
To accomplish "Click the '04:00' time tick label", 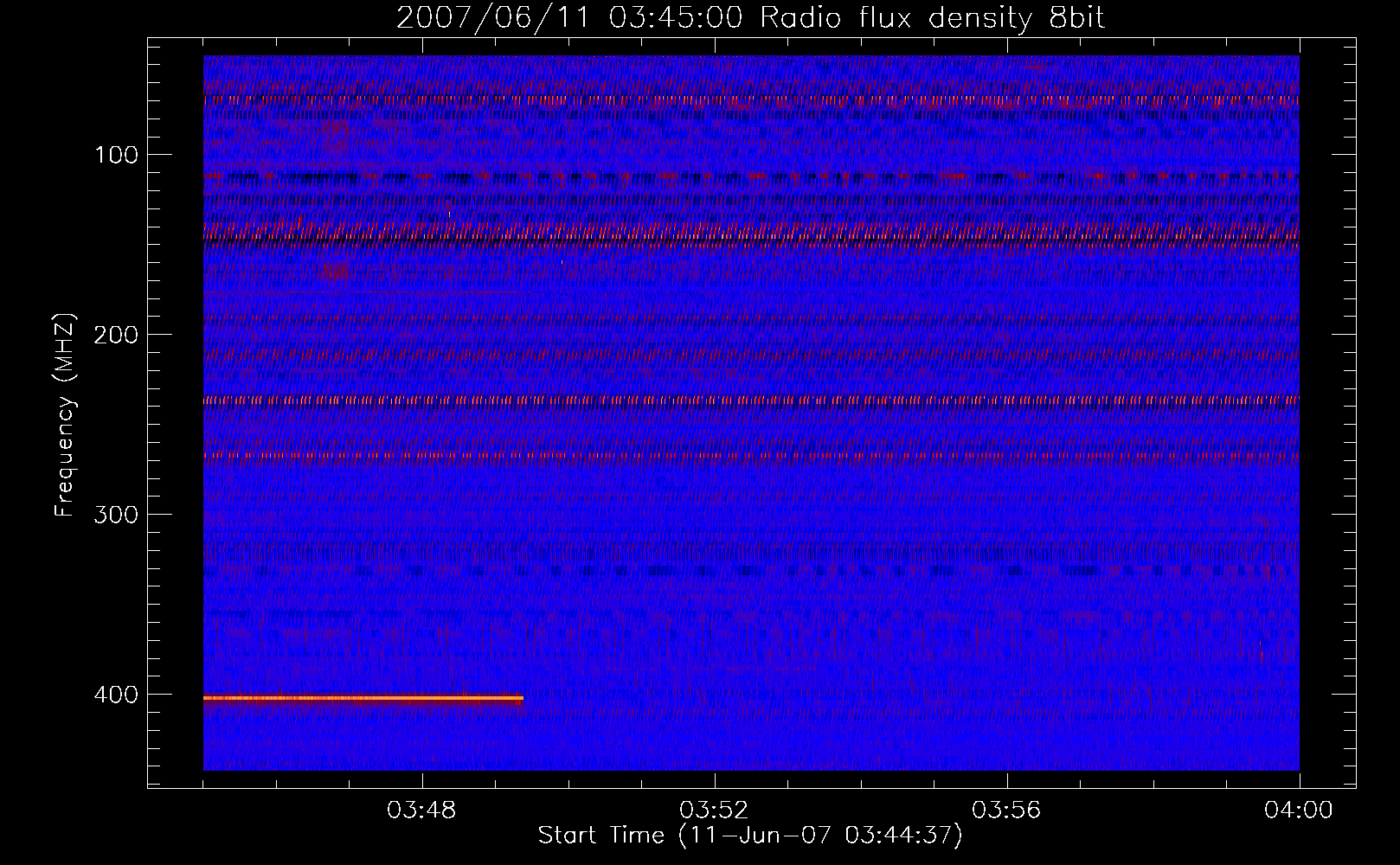I will pyautogui.click(x=1299, y=811).
